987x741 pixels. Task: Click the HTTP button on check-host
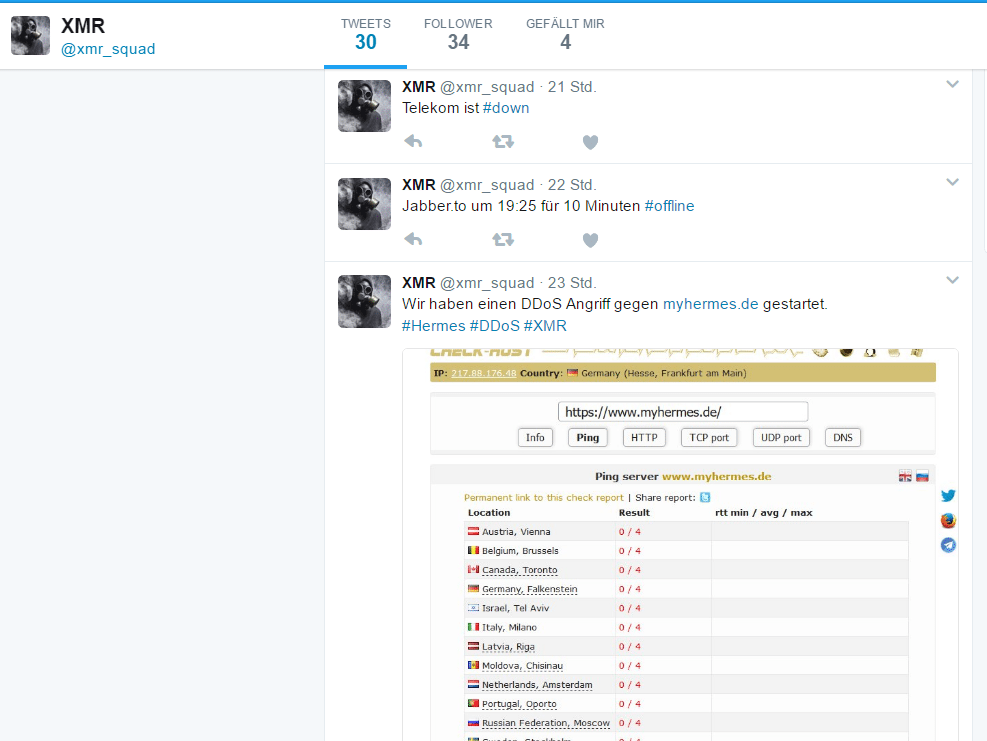[x=644, y=438]
